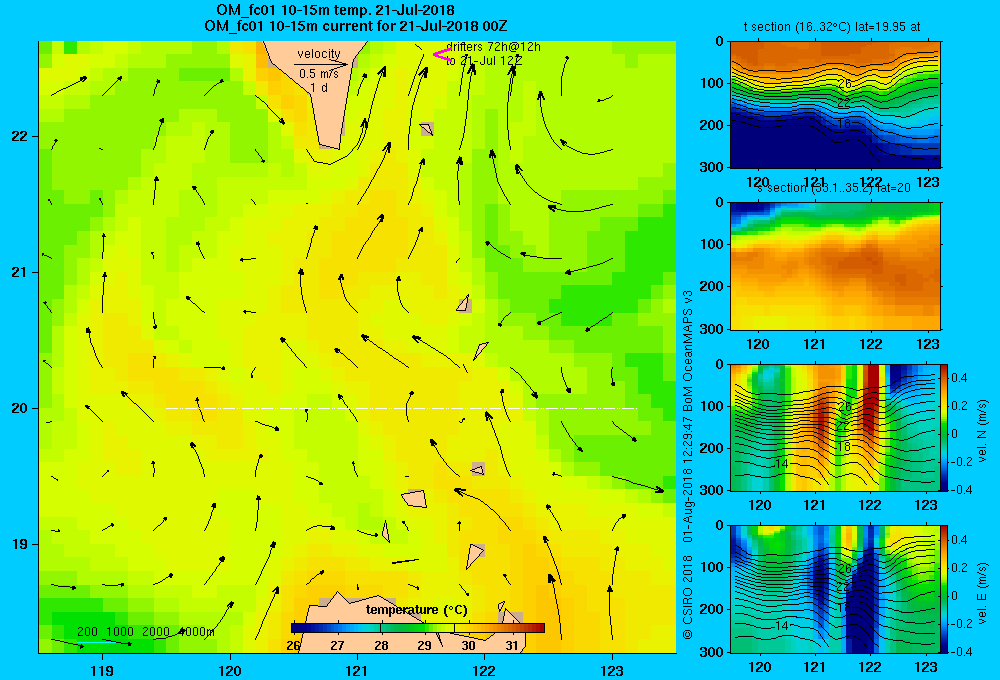
Task: Click longitude label '121' on main map axis
Action: pos(357,670)
